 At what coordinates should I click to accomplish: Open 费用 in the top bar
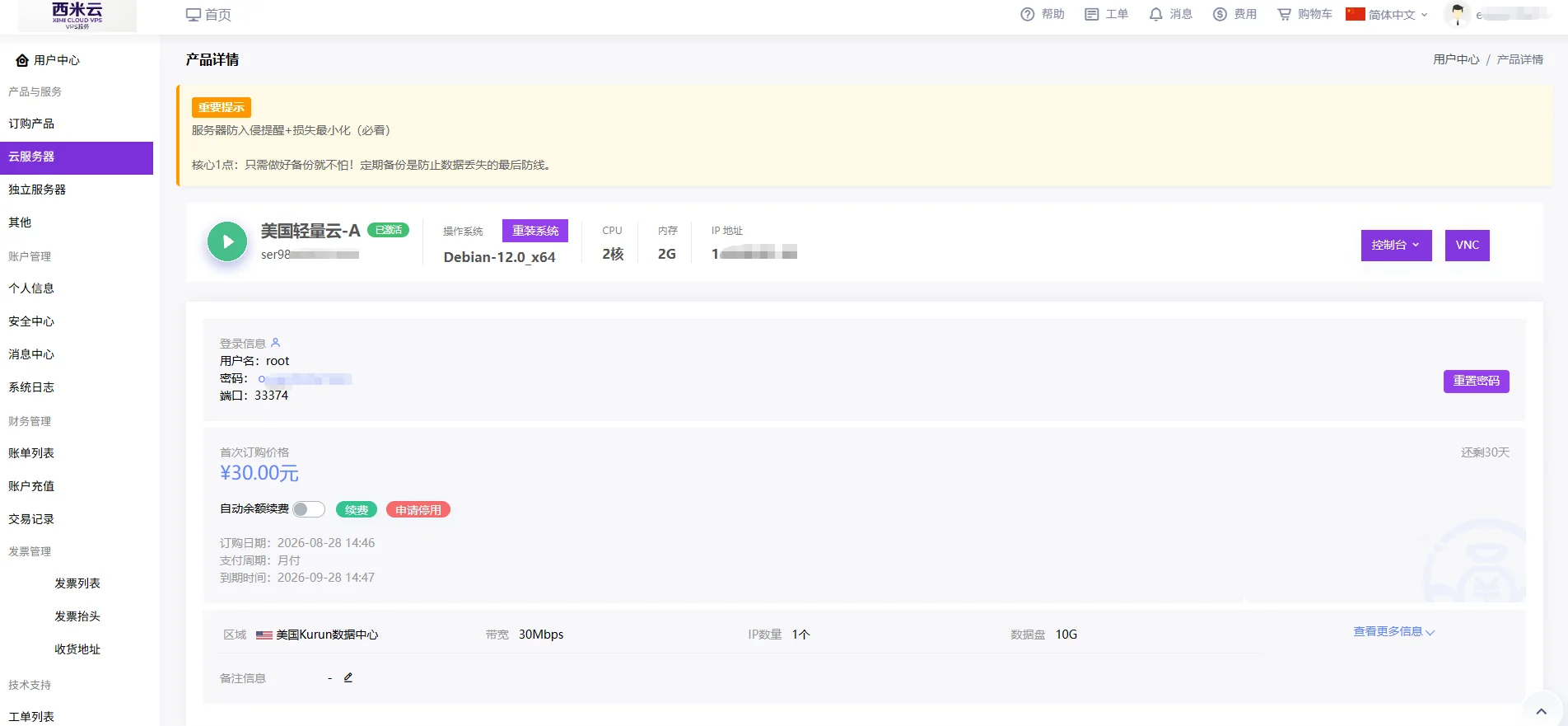(x=1234, y=14)
